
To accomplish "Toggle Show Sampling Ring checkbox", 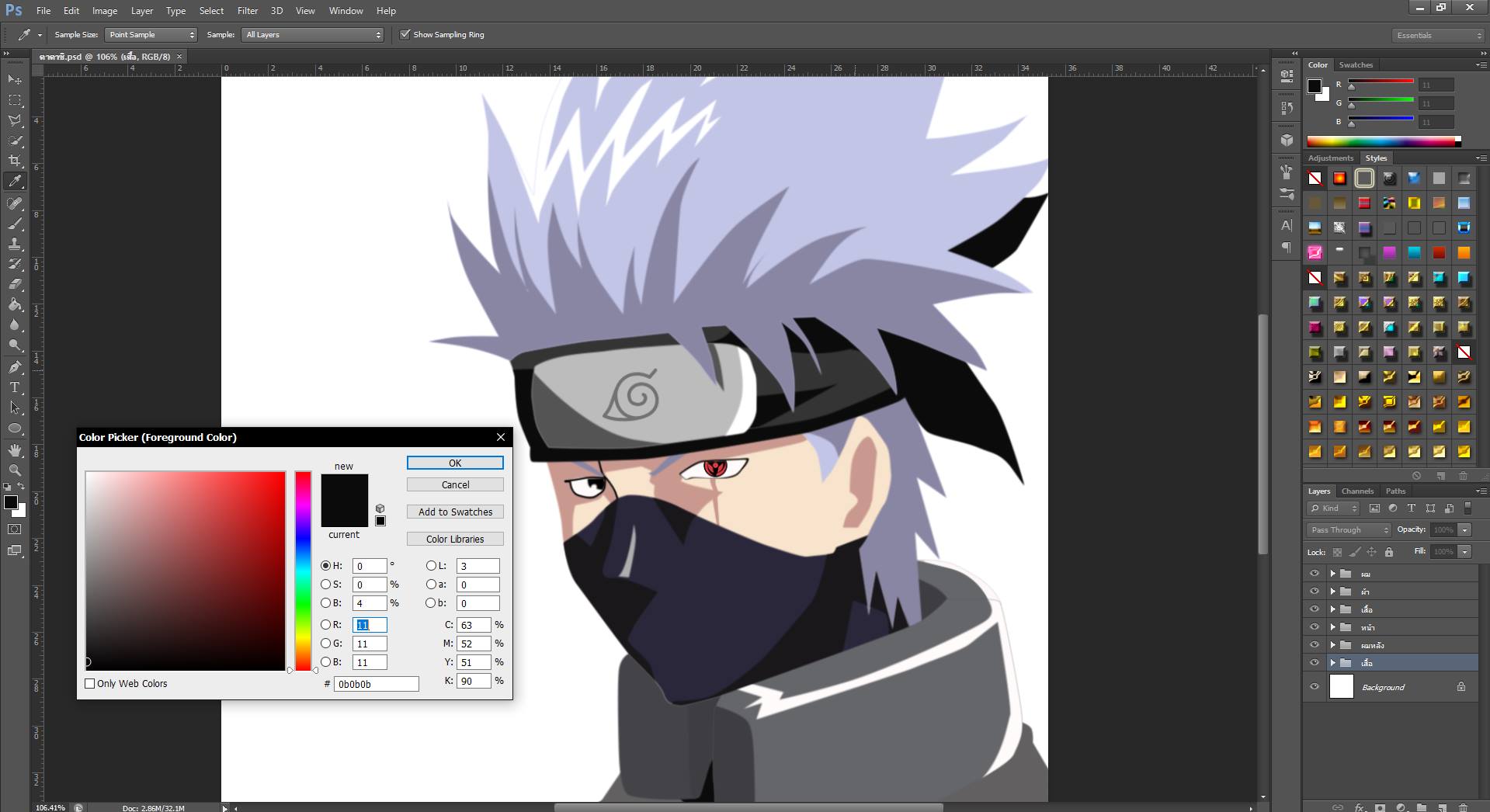I will (405, 34).
